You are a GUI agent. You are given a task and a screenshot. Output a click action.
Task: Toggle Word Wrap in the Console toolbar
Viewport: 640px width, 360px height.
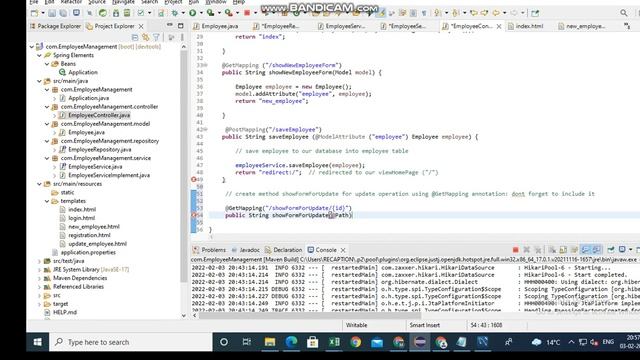coord(574,250)
